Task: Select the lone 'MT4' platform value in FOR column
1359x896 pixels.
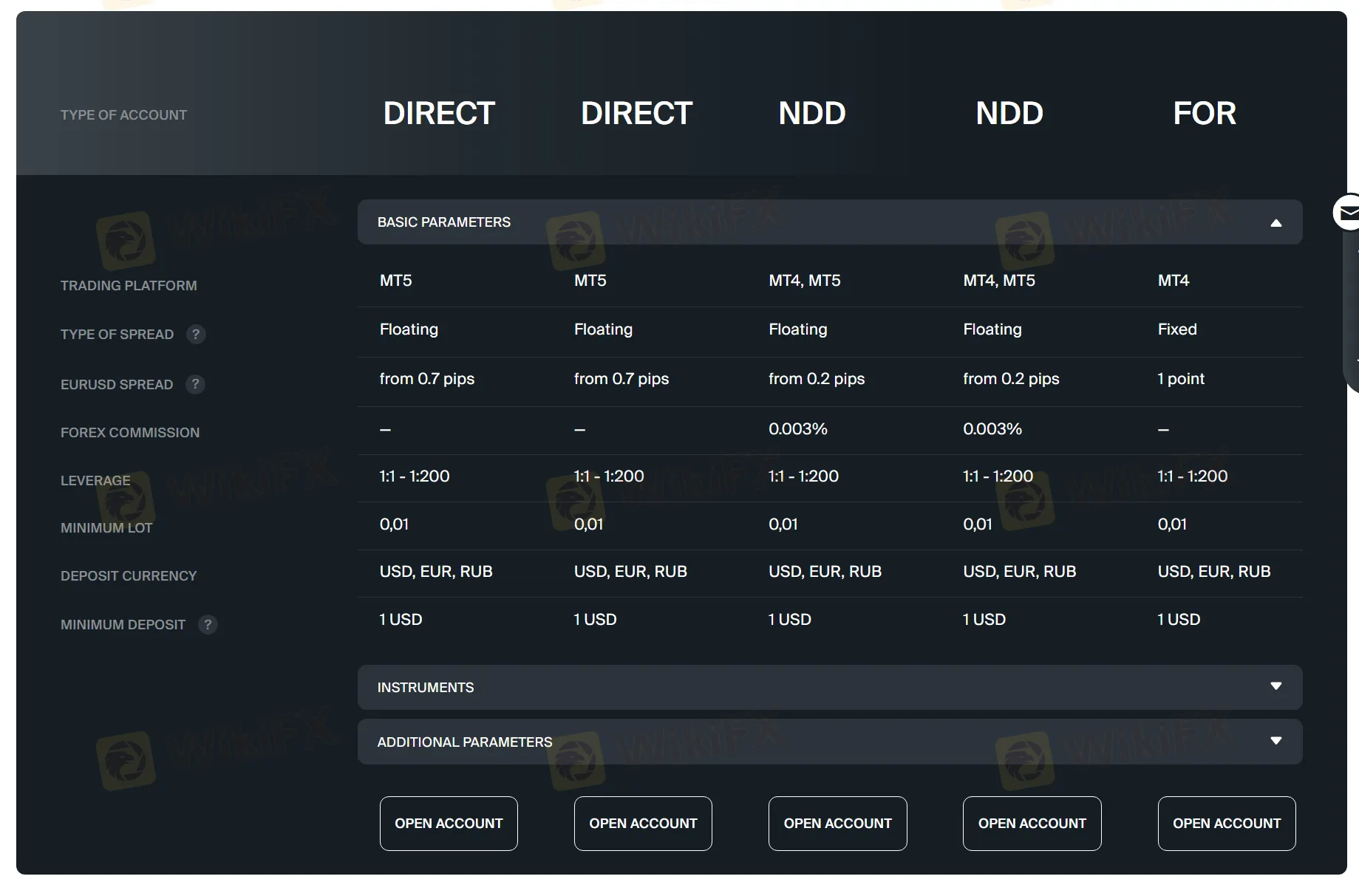Action: click(1174, 281)
